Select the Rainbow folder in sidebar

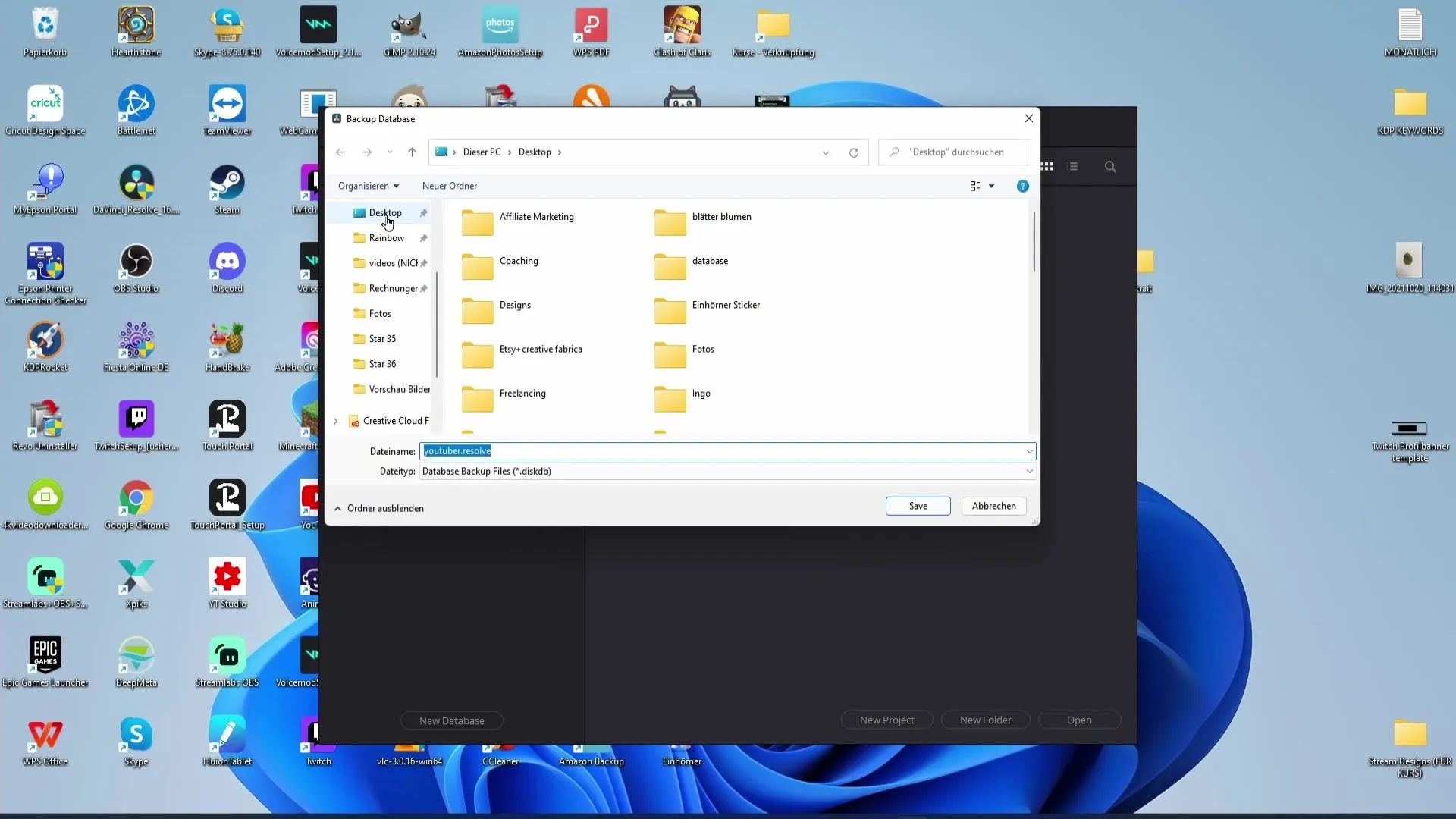tap(386, 237)
